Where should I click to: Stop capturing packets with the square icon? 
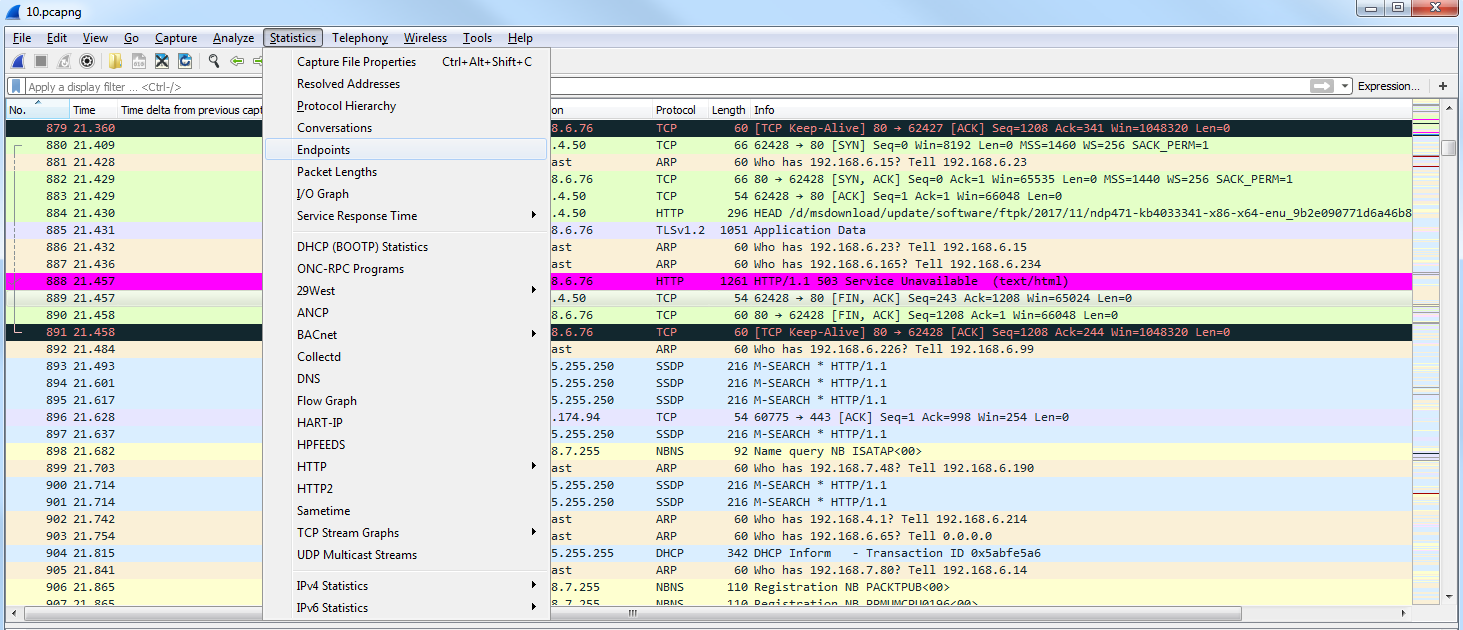point(40,61)
